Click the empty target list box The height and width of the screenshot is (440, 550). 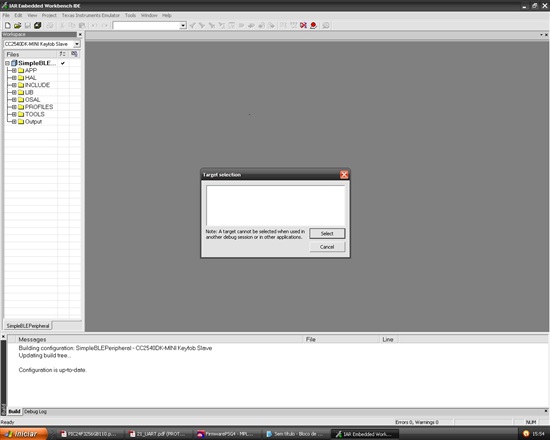[276, 205]
